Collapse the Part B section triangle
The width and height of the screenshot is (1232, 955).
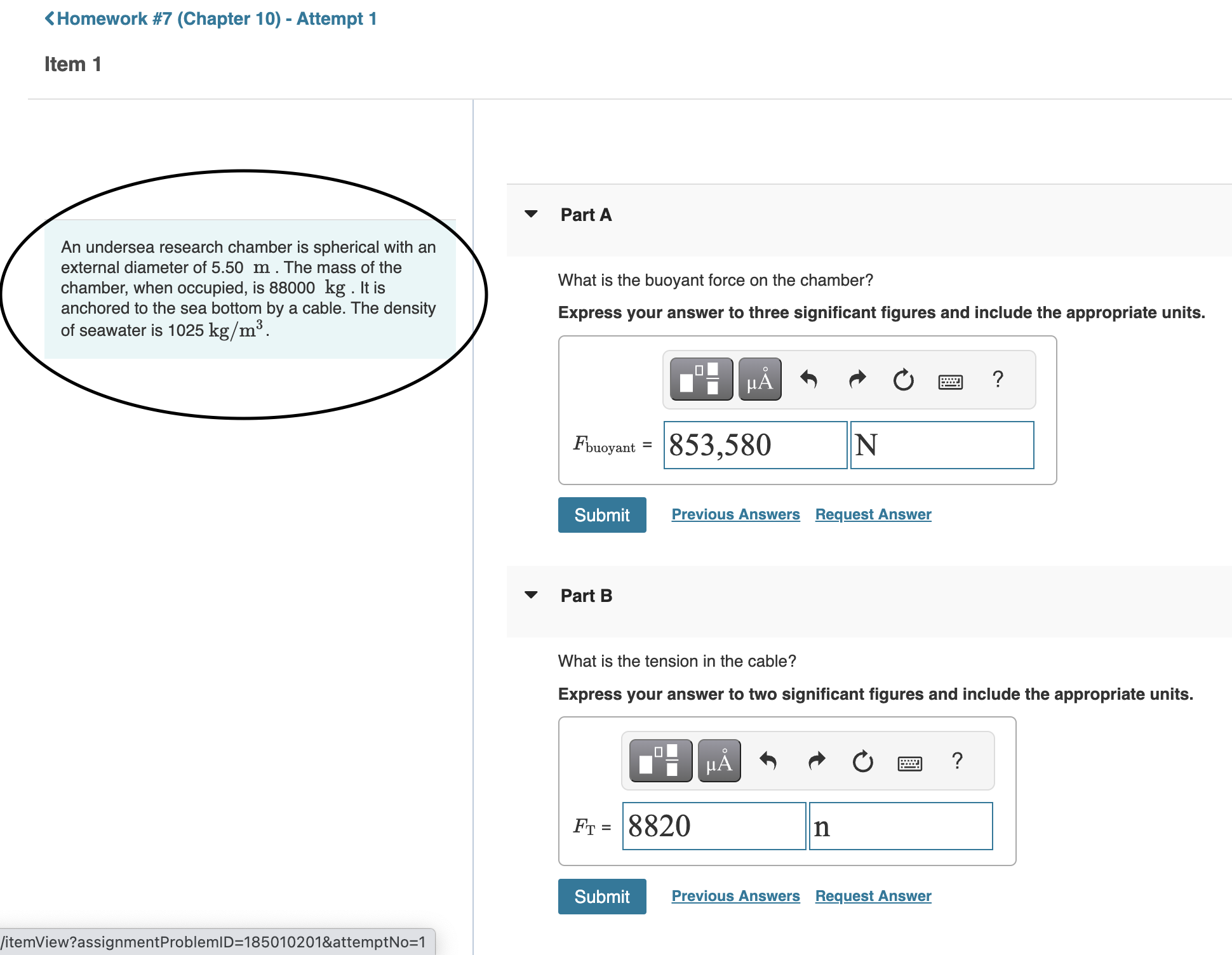pos(531,595)
